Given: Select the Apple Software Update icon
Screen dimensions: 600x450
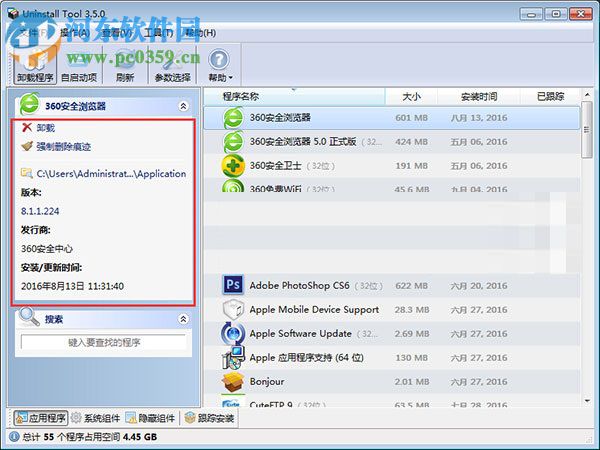Looking at the screenshot, I should coord(233,333).
